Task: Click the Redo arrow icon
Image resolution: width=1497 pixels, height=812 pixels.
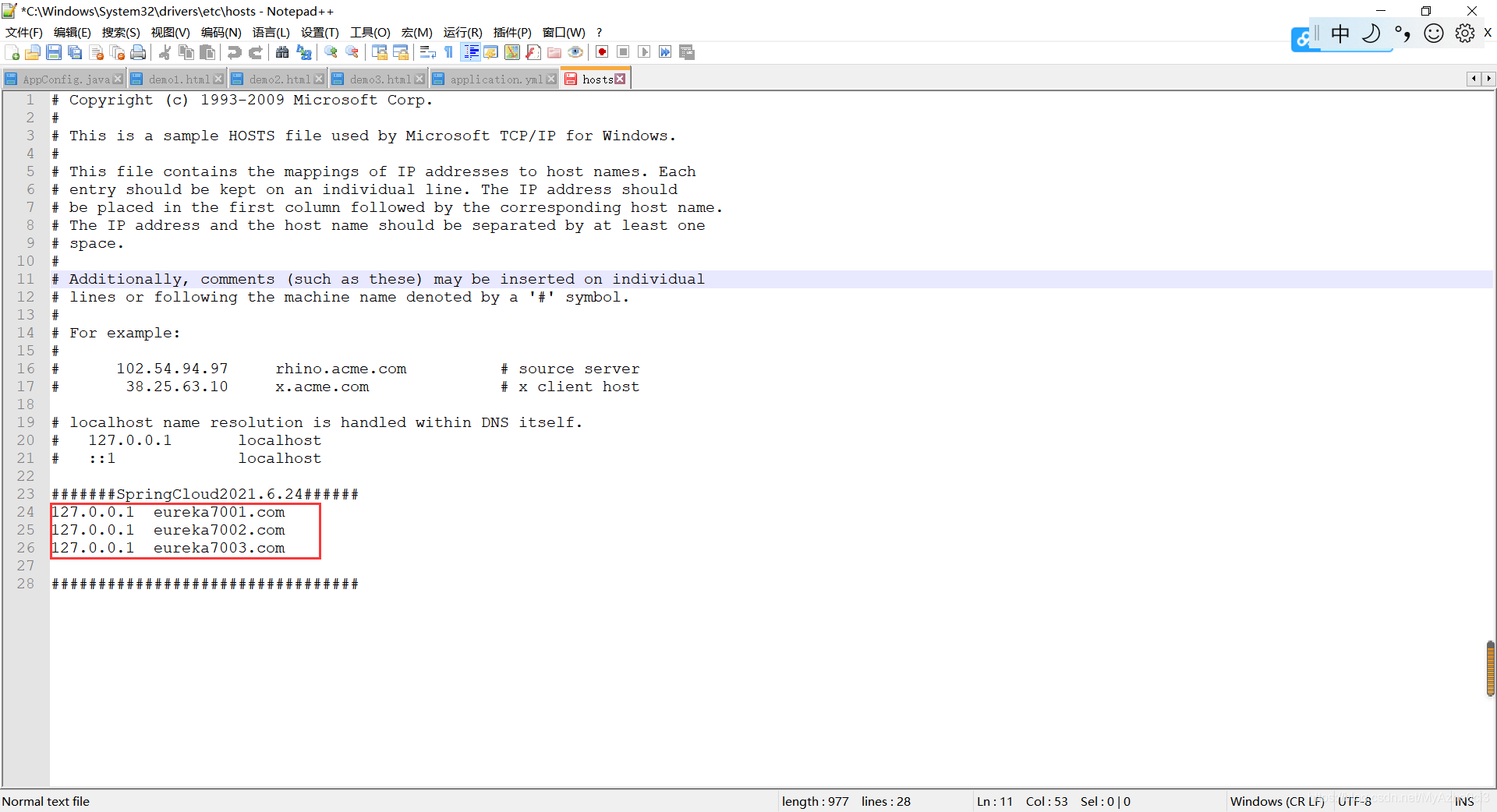Action: pyautogui.click(x=255, y=52)
